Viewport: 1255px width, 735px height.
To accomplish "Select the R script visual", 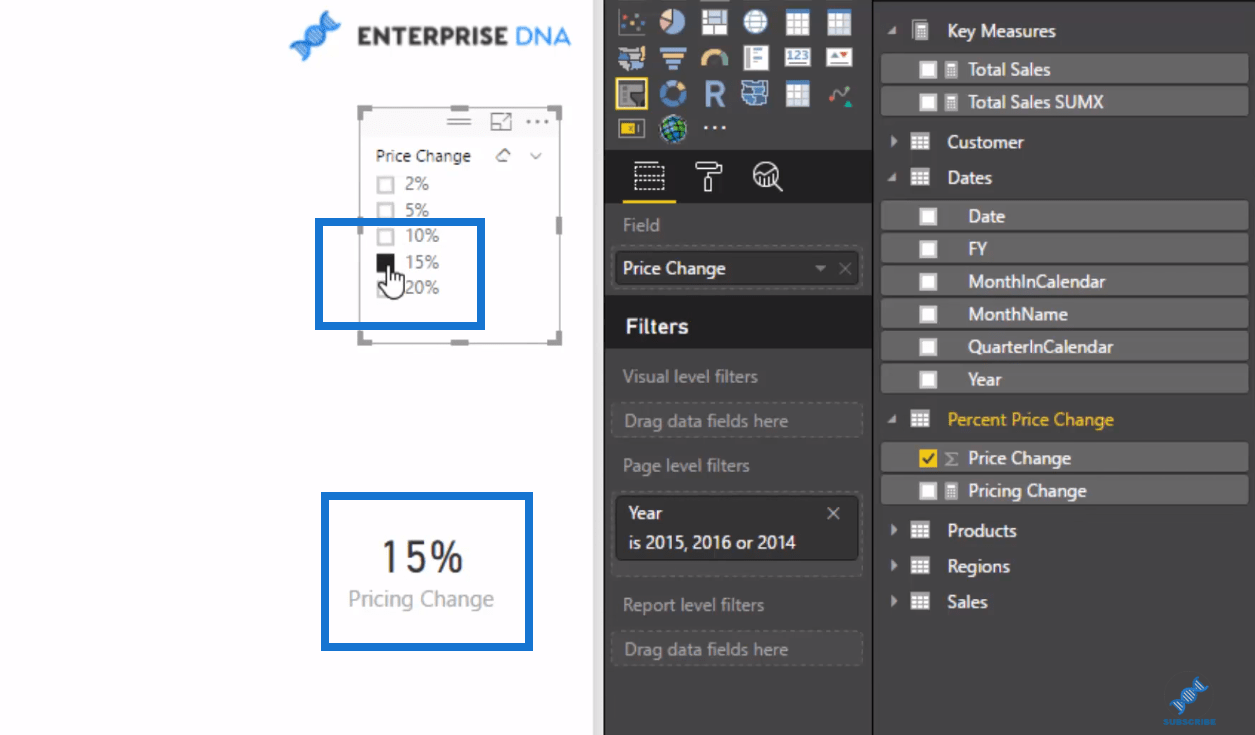I will click(714, 94).
